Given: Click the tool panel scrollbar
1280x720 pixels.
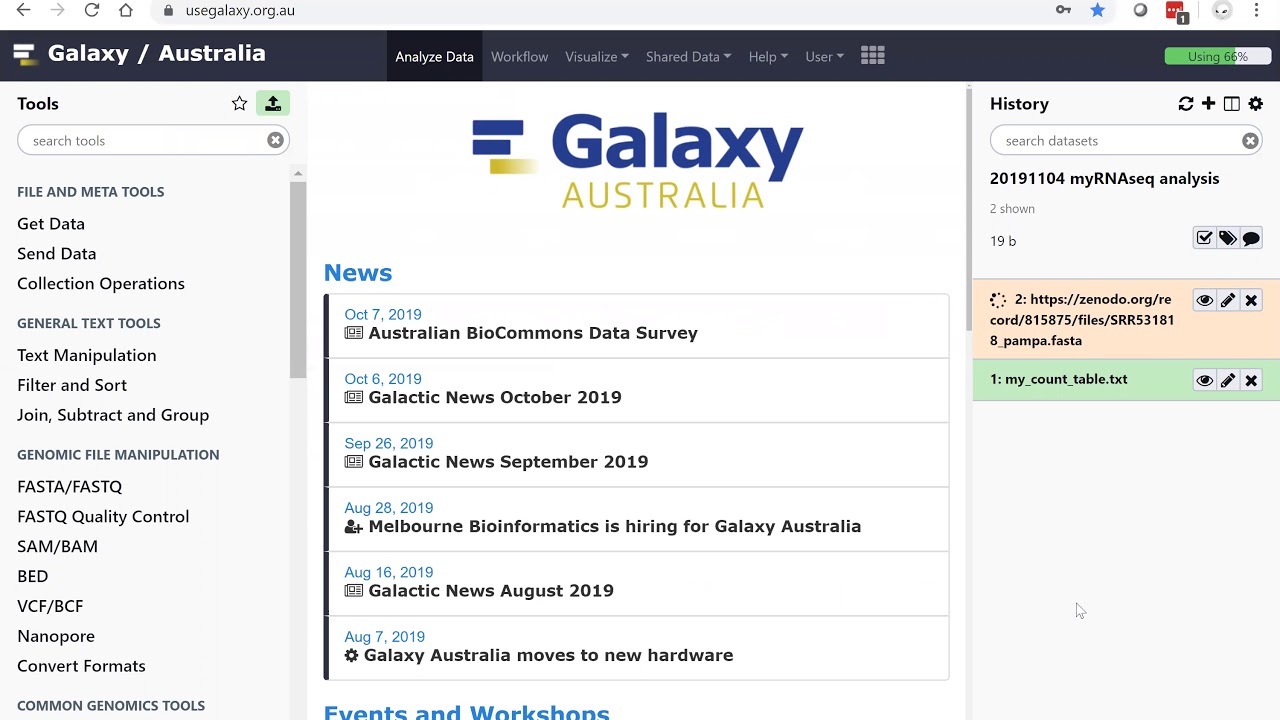Looking at the screenshot, I should click(297, 280).
